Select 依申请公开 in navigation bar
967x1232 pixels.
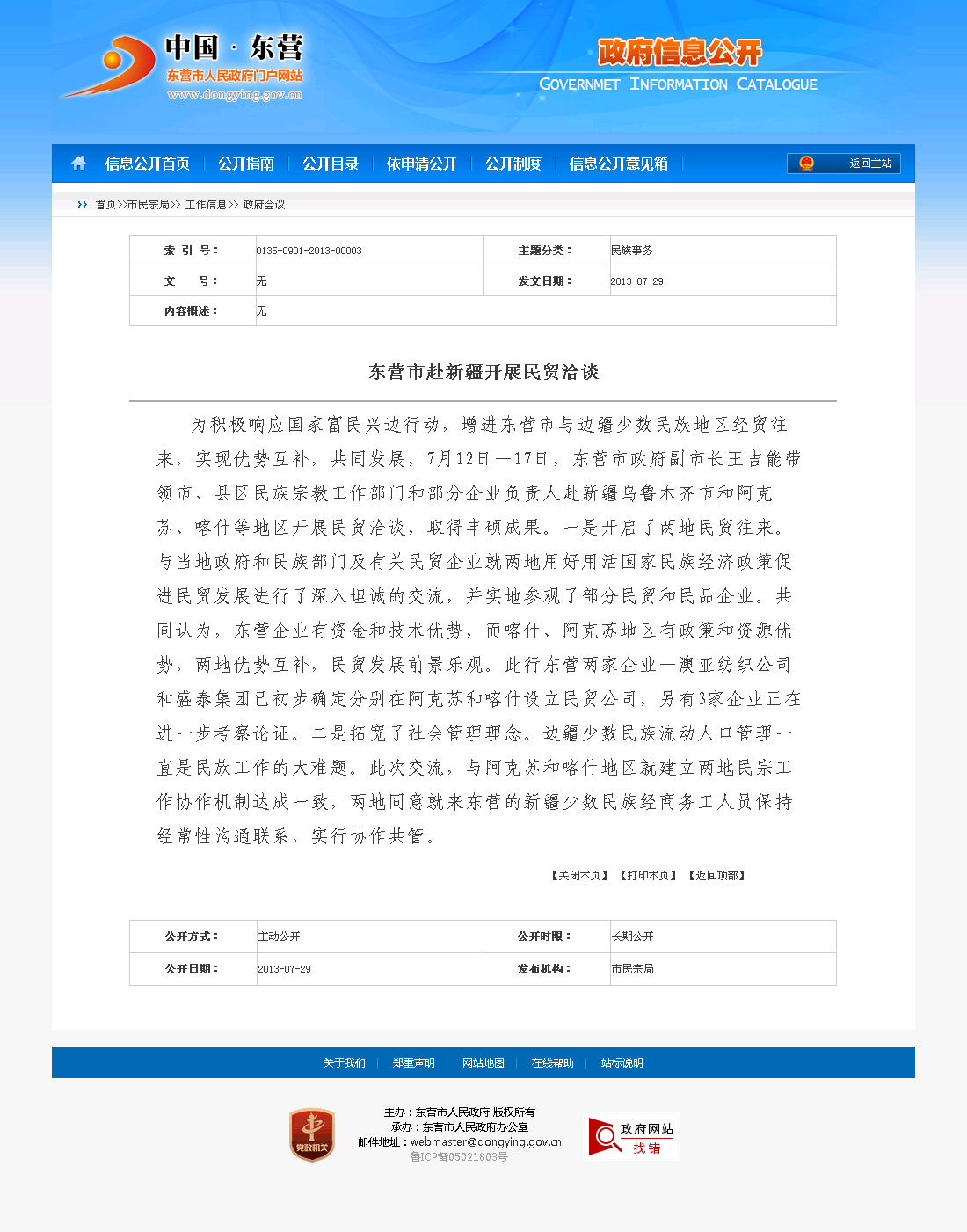[422, 164]
